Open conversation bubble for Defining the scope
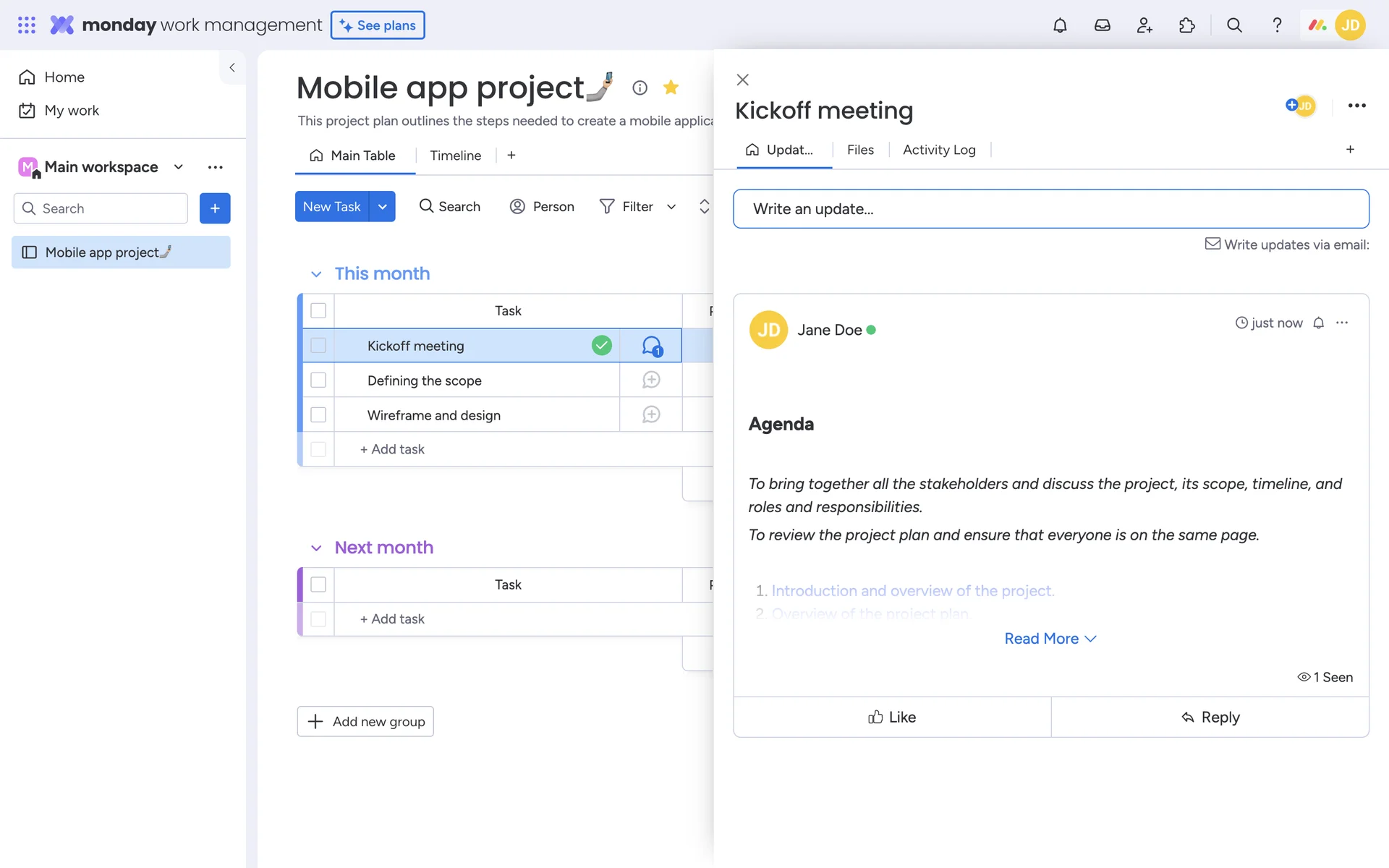Image resolution: width=1389 pixels, height=868 pixels. [651, 380]
